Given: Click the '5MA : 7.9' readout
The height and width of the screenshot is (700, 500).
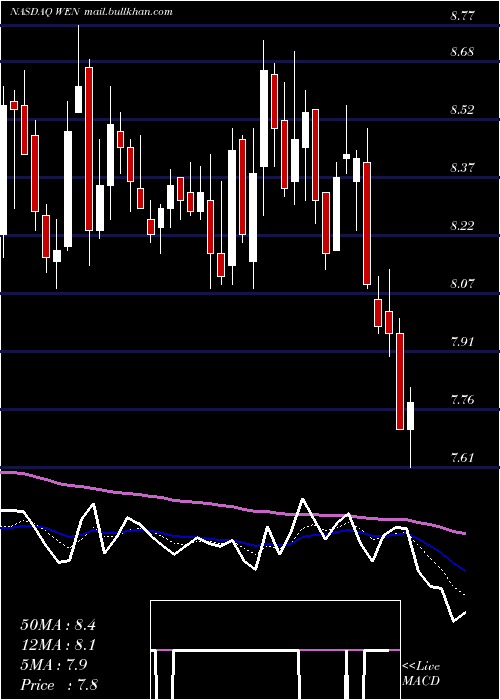Looking at the screenshot, I should click(x=54, y=665).
